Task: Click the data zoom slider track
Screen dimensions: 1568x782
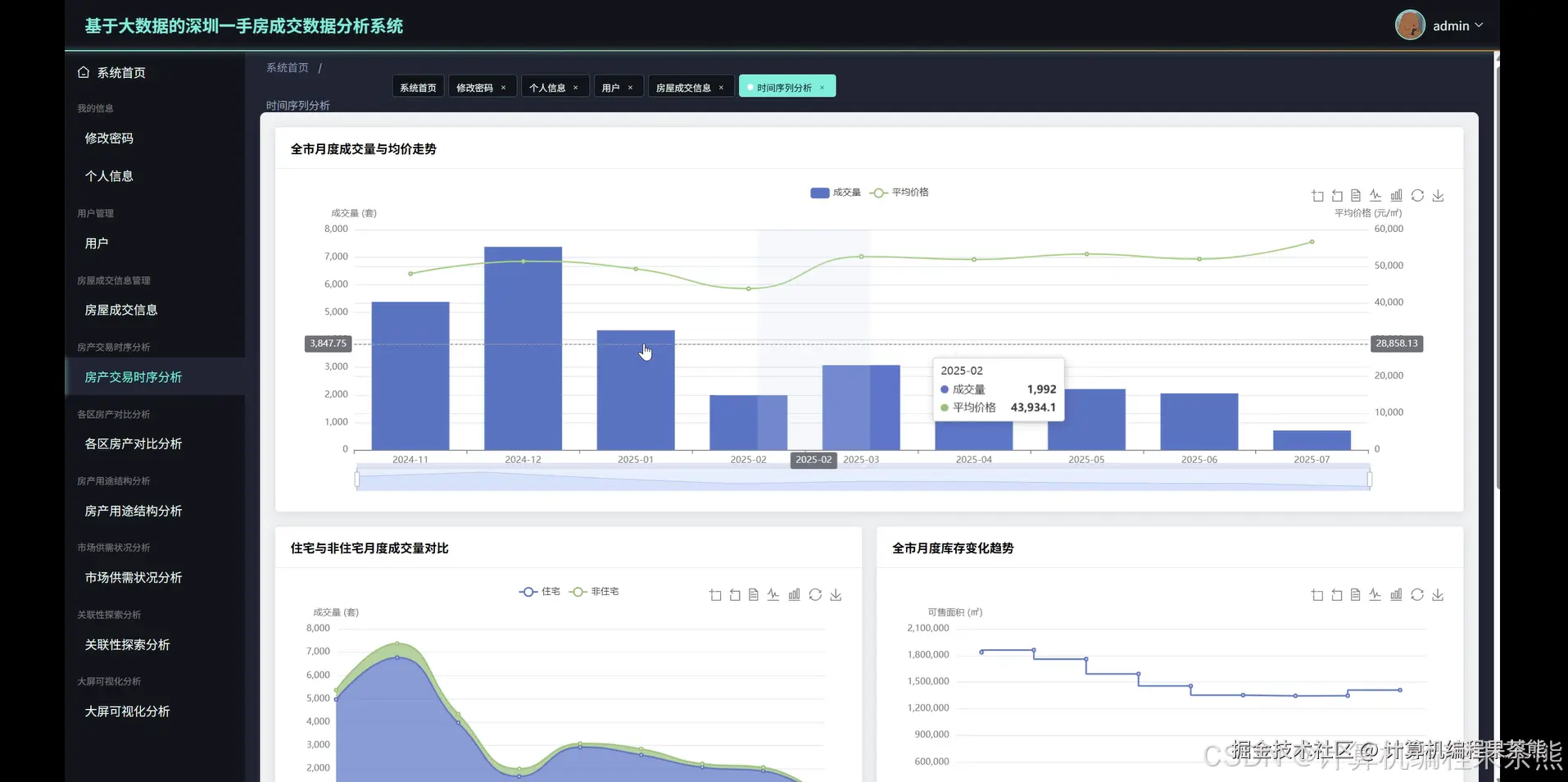Action: click(863, 479)
